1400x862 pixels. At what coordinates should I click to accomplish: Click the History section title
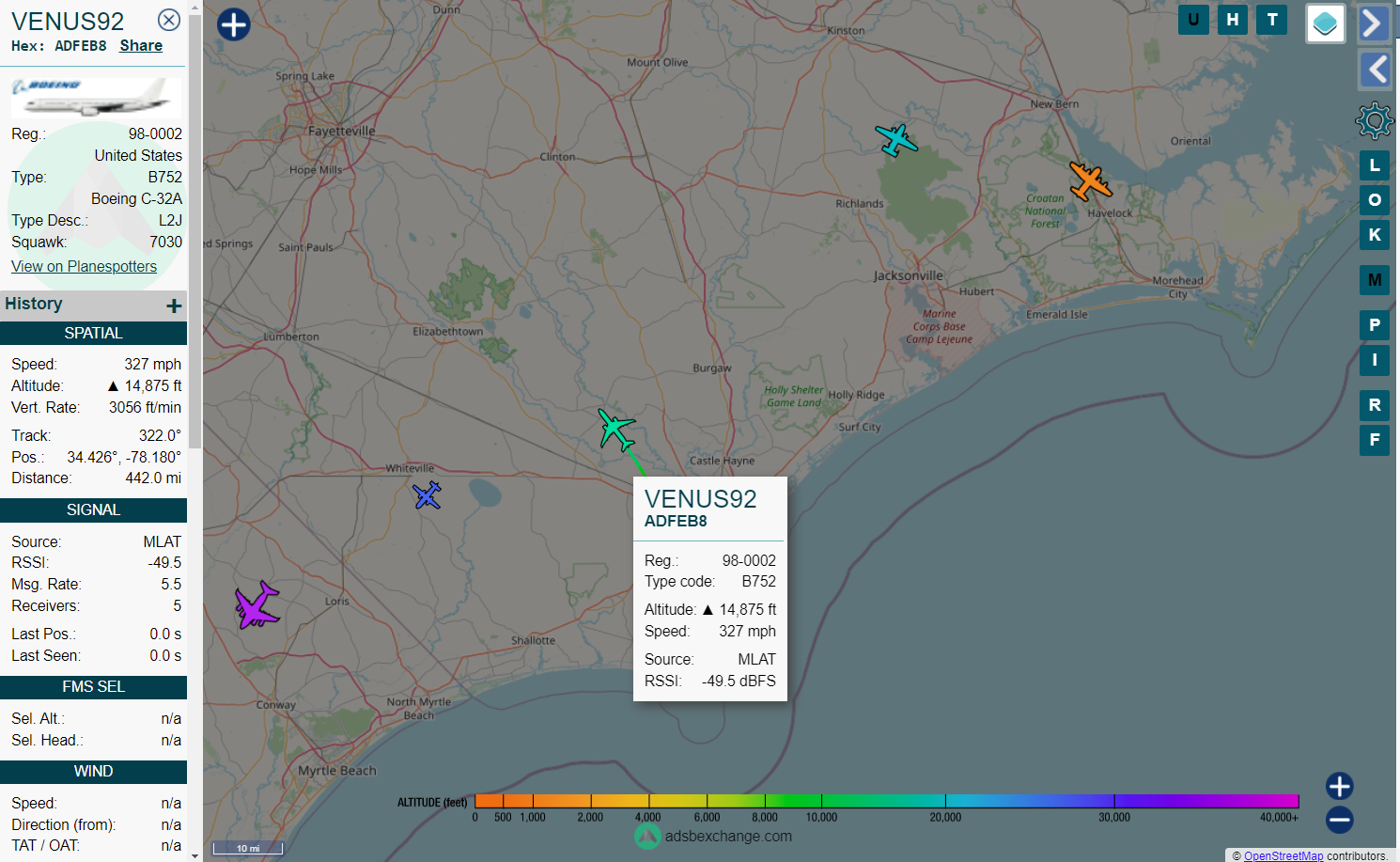(34, 304)
